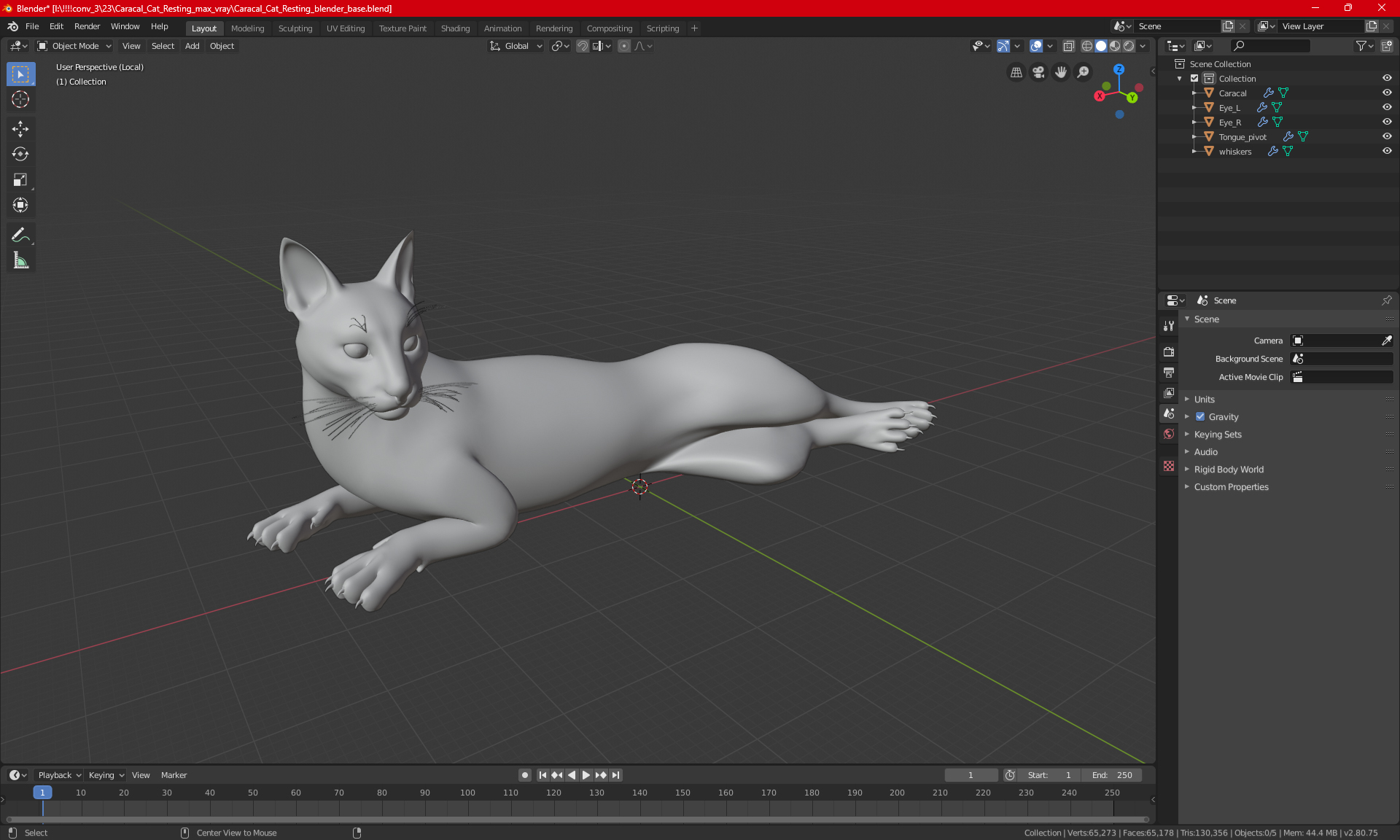Open Texture properties tab icon
This screenshot has width=1400, height=840.
point(1169,466)
